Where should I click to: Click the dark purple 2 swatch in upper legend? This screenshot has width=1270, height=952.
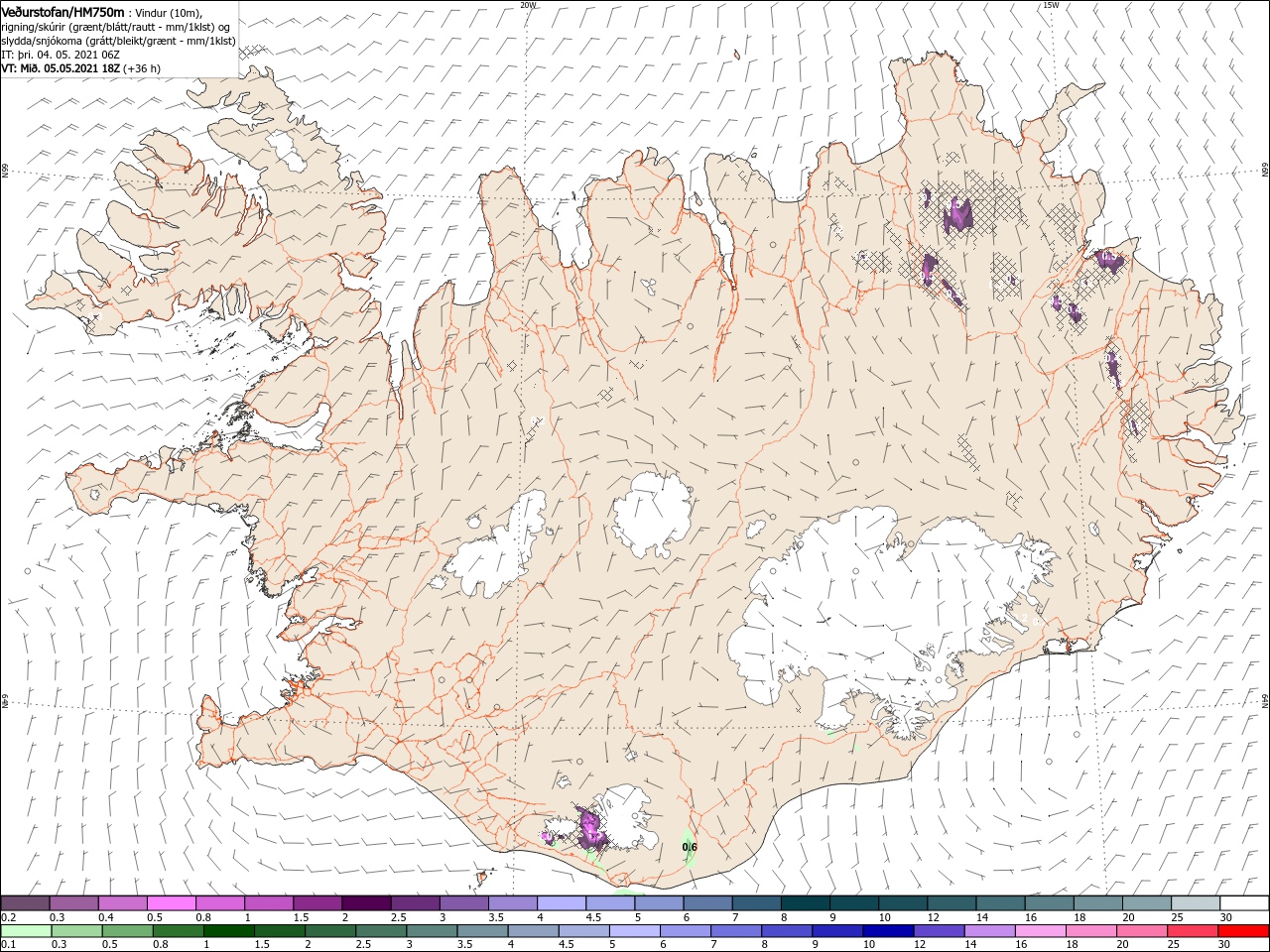pyautogui.click(x=366, y=903)
